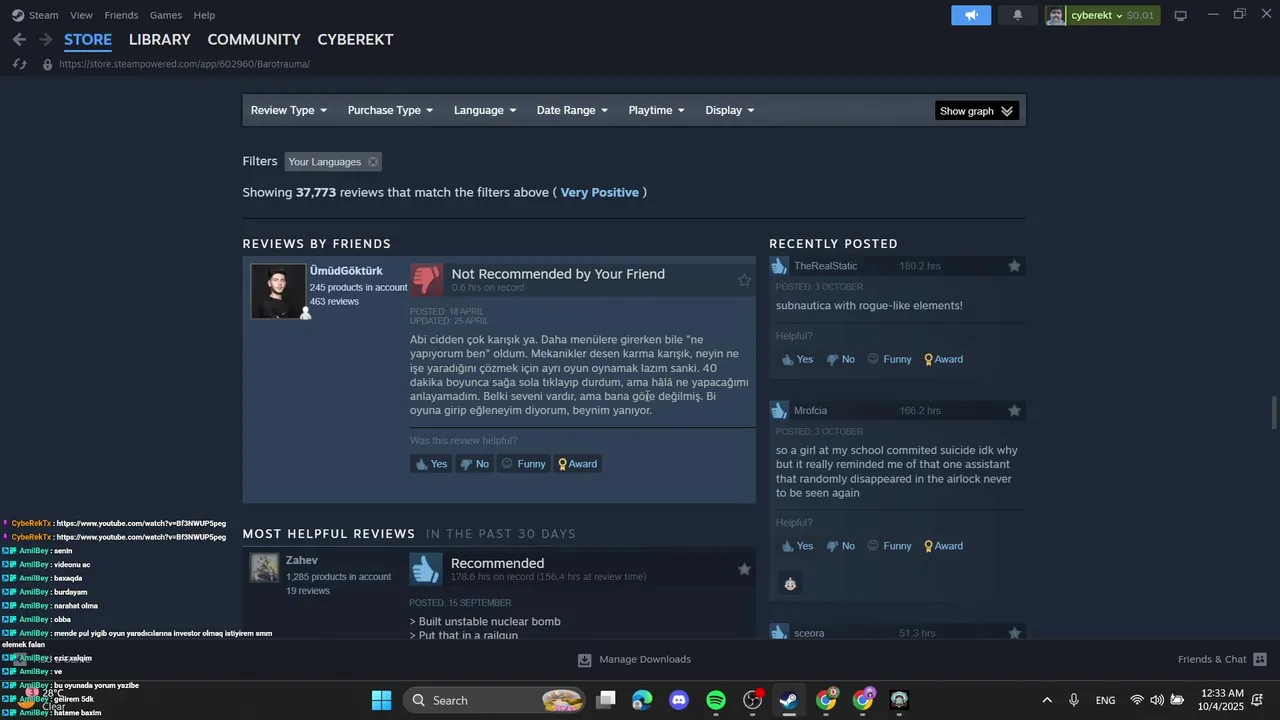Star sceora's recent review

(x=1014, y=633)
